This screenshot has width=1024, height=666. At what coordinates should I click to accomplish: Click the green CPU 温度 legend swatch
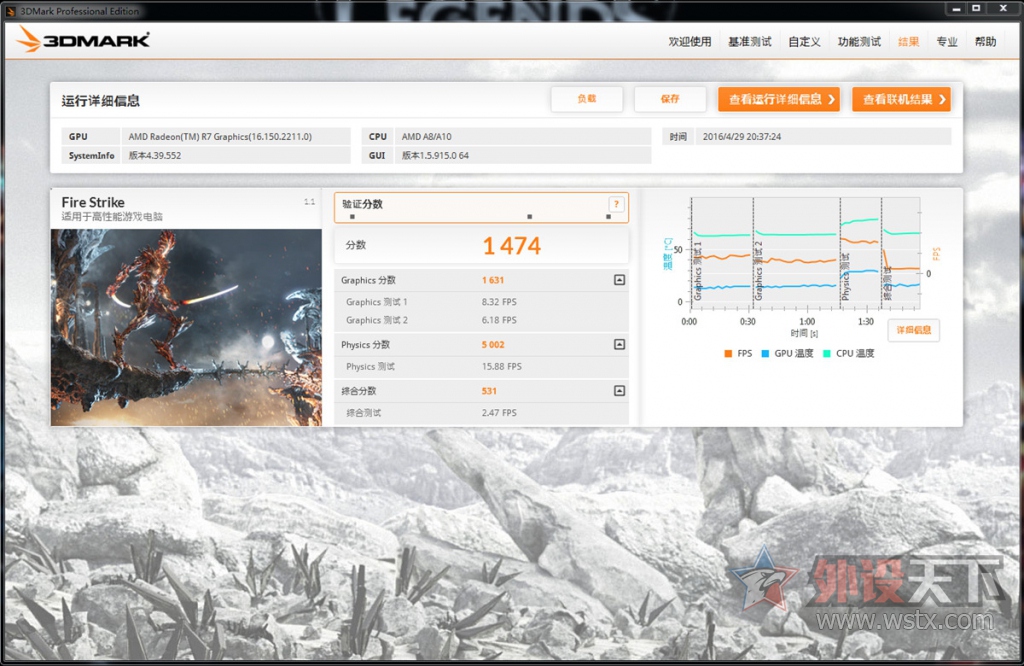[827, 354]
